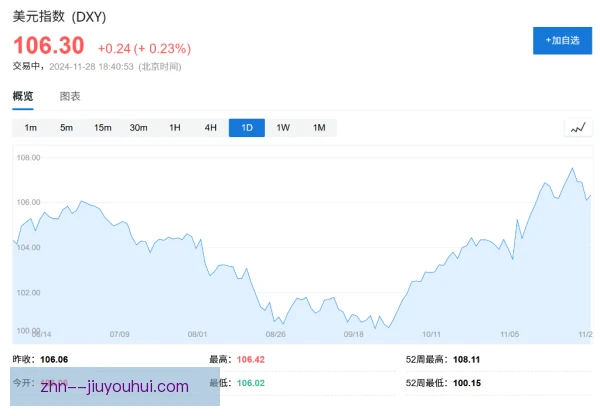Open the 图表 tab

(70, 96)
